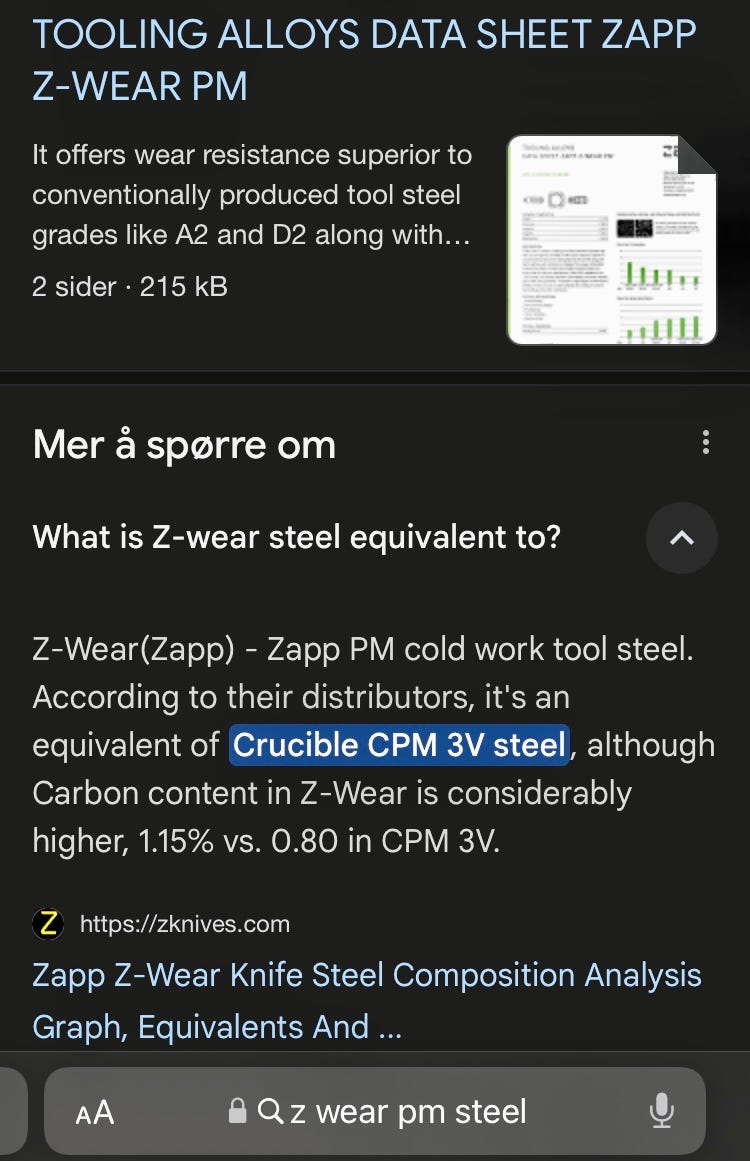Open the PDF data sheet thumbnail preview
Screen dimensions: 750x1161
(612, 240)
